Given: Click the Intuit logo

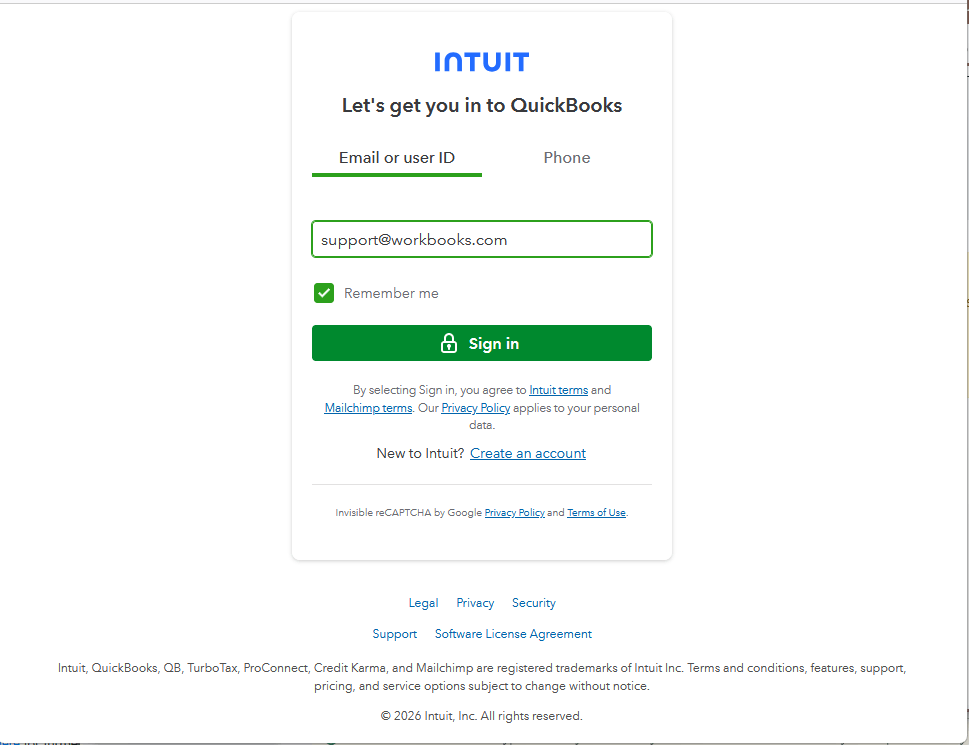Looking at the screenshot, I should coord(481,62).
